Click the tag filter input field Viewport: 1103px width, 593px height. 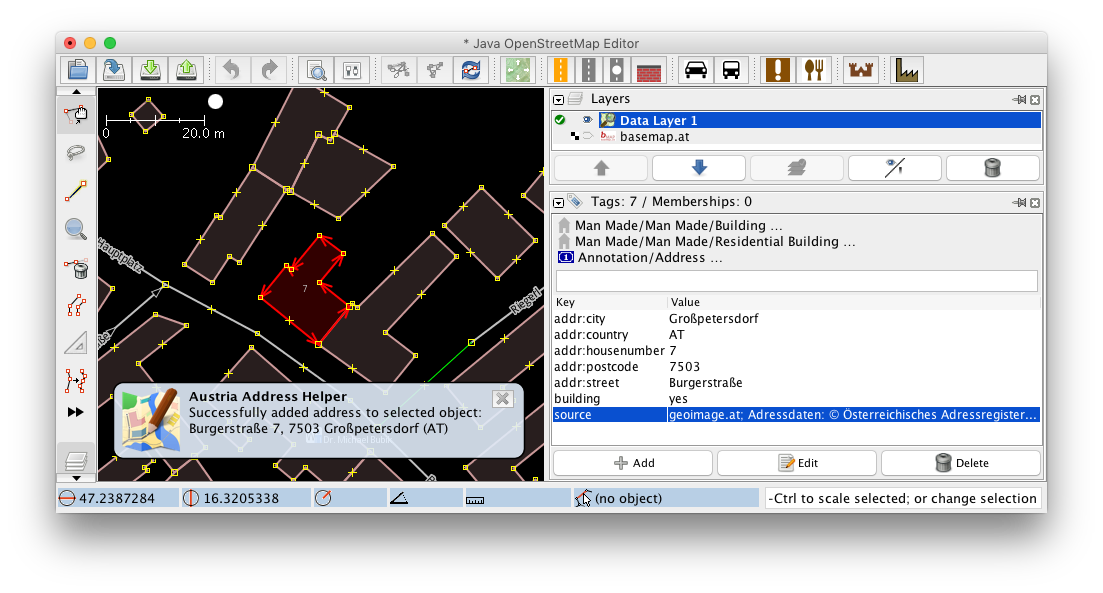click(796, 281)
